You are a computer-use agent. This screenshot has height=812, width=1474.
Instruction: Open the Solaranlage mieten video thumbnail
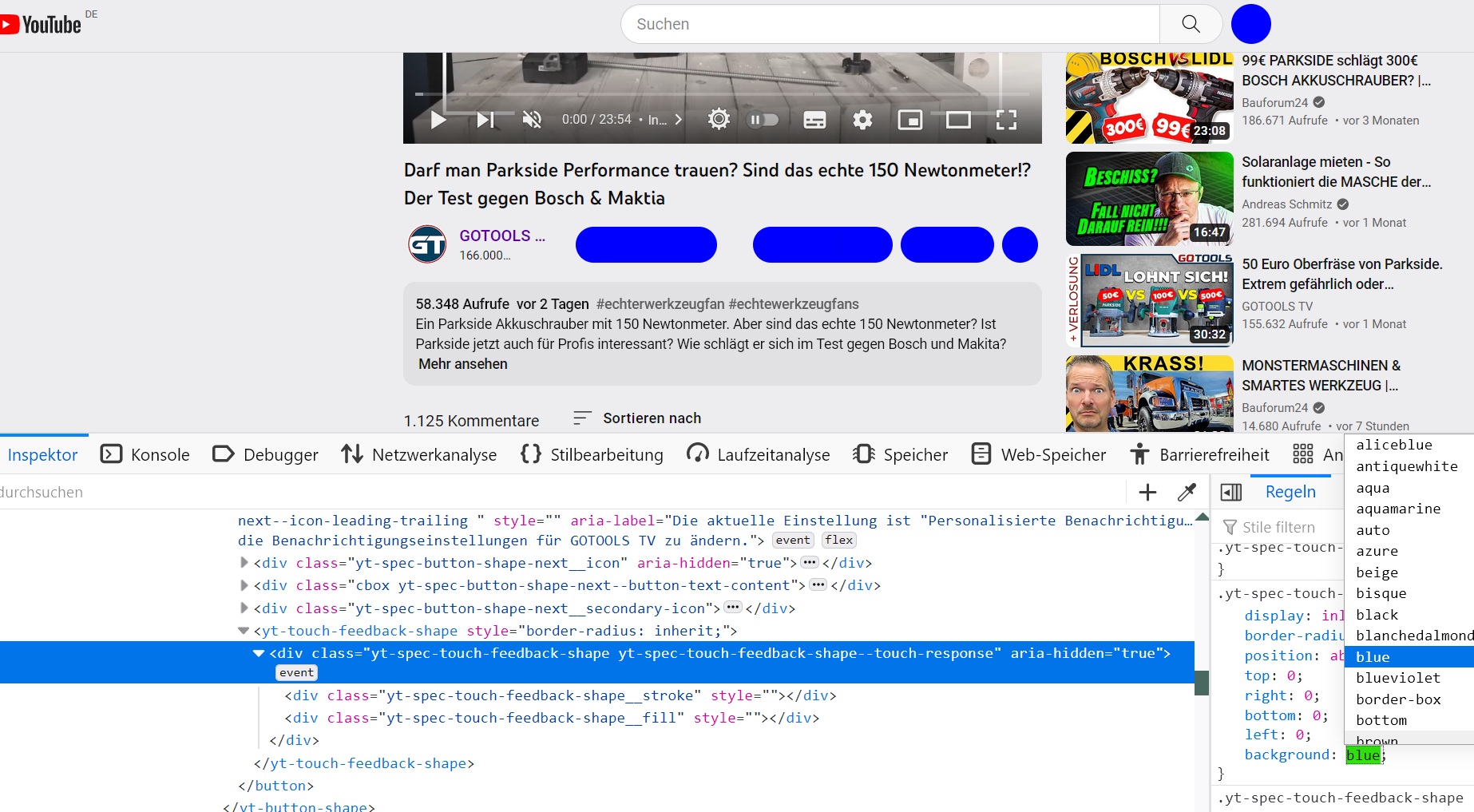[x=1150, y=199]
